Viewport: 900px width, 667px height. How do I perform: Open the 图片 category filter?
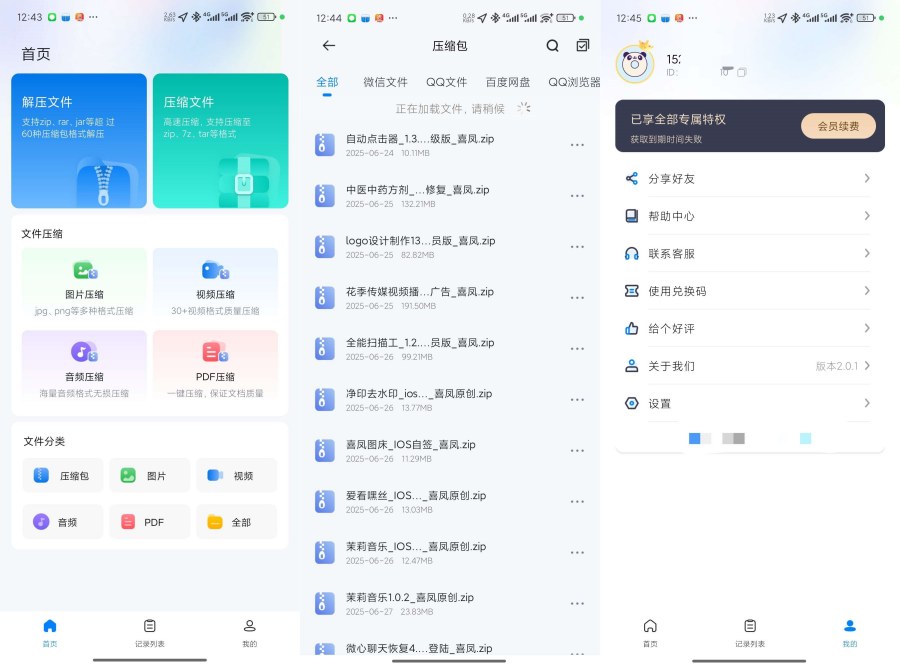(149, 476)
